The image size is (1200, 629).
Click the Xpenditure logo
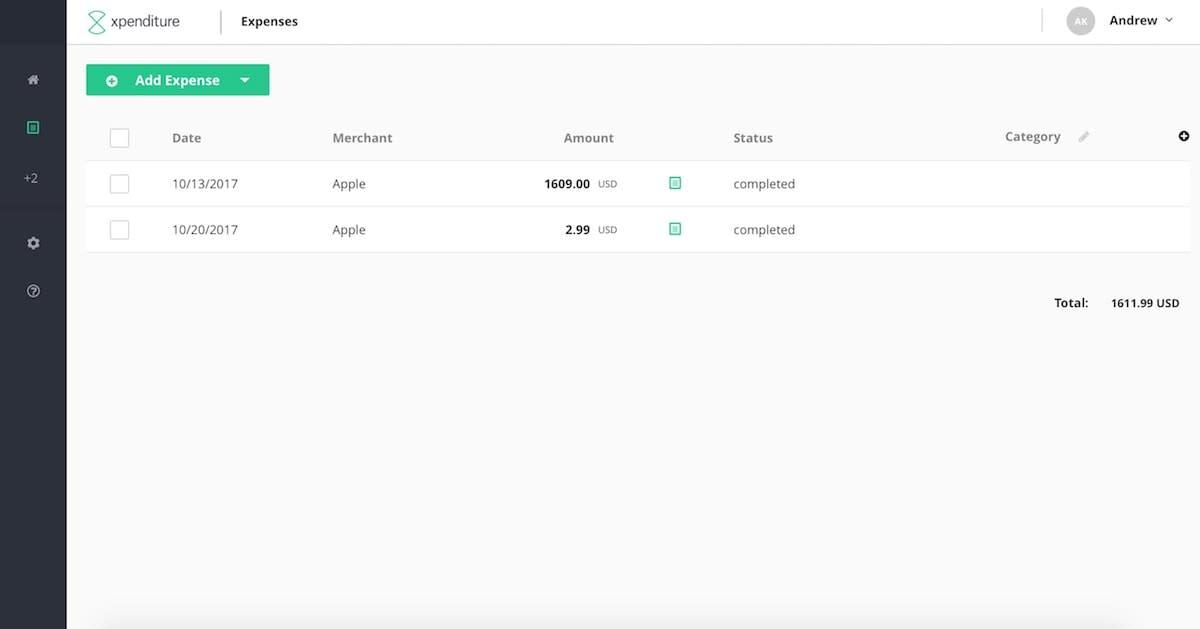[x=133, y=21]
